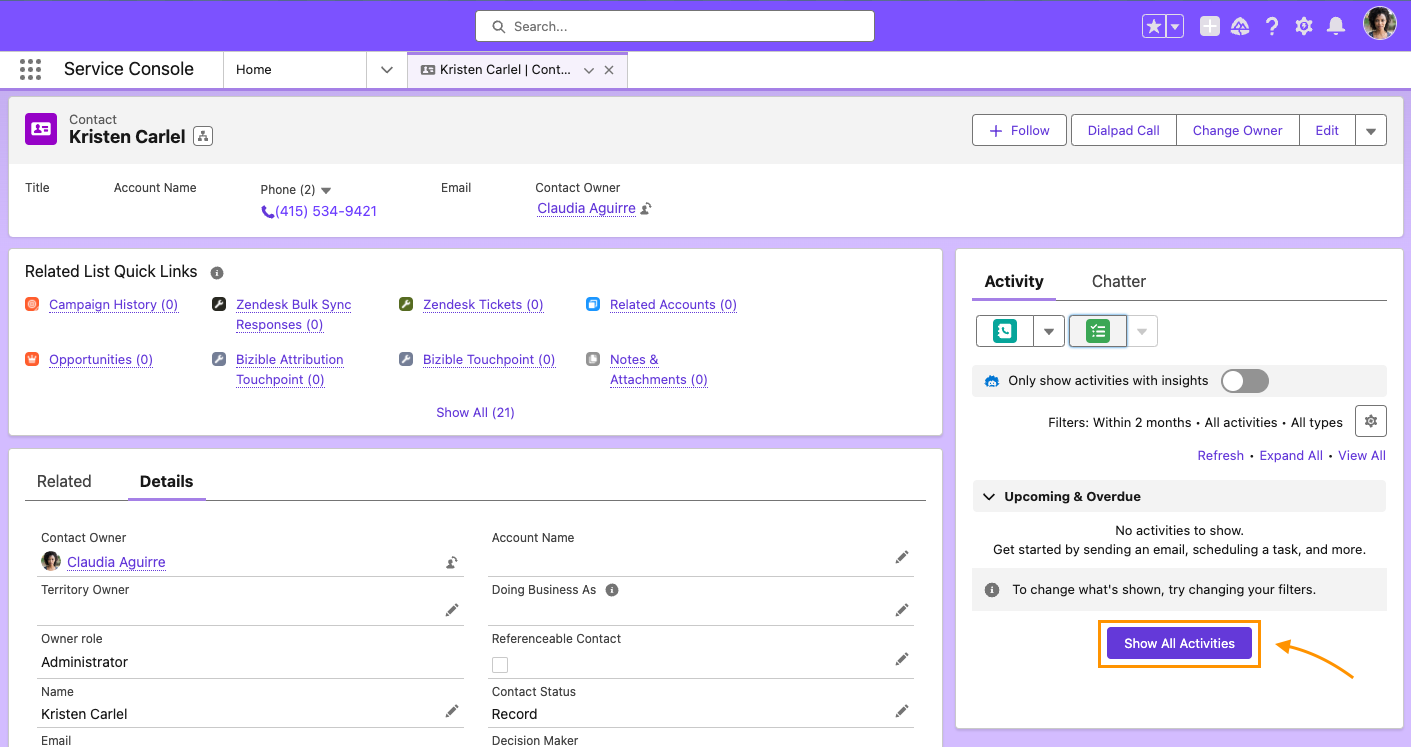Click the purple Contact record icon
This screenshot has height=747, width=1411.
coord(41,129)
